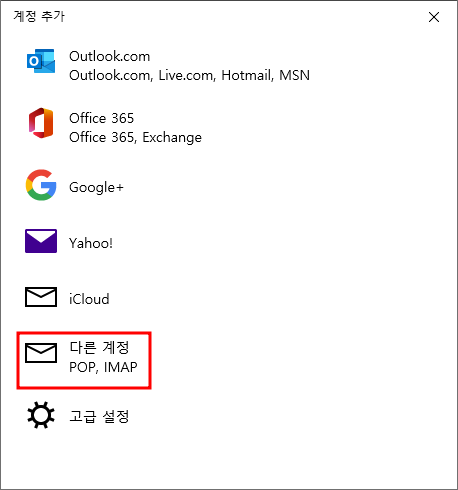Click the iCloud envelope outline icon
Viewport: 458px width, 490px height.
[x=41, y=297]
